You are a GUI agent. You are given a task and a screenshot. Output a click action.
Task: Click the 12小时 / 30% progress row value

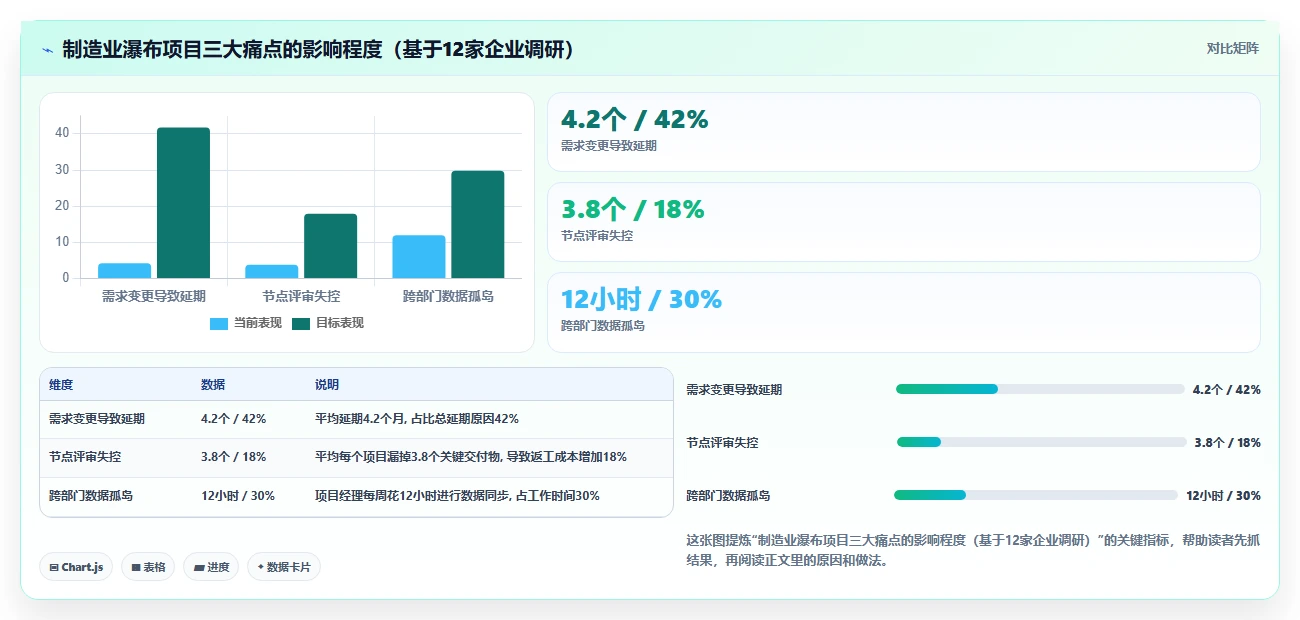click(1223, 496)
